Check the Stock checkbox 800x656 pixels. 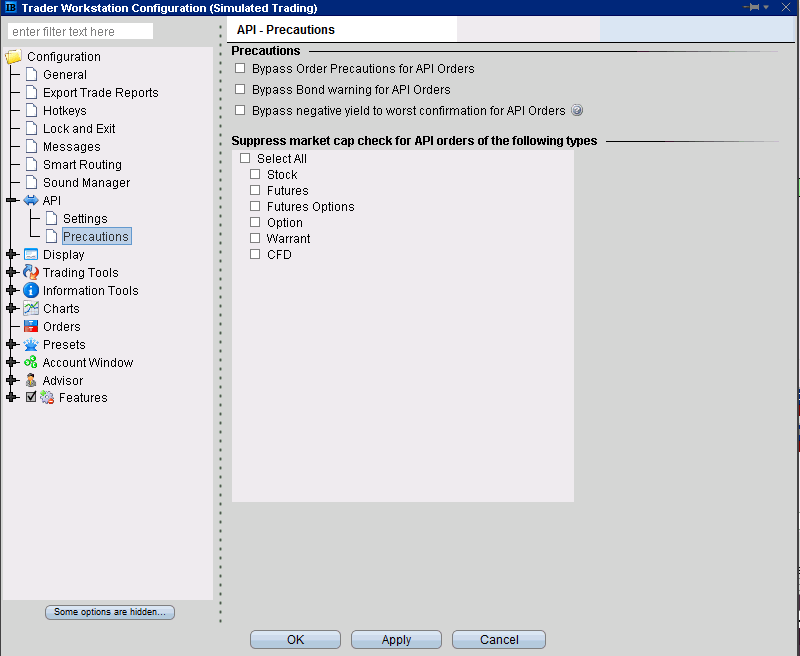[255, 174]
